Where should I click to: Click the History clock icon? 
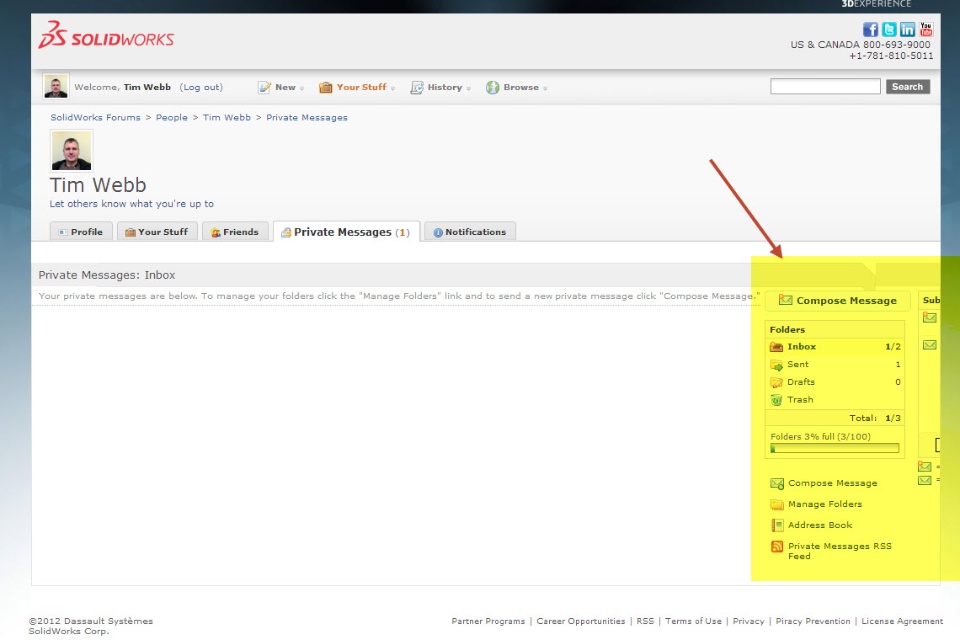pos(417,88)
